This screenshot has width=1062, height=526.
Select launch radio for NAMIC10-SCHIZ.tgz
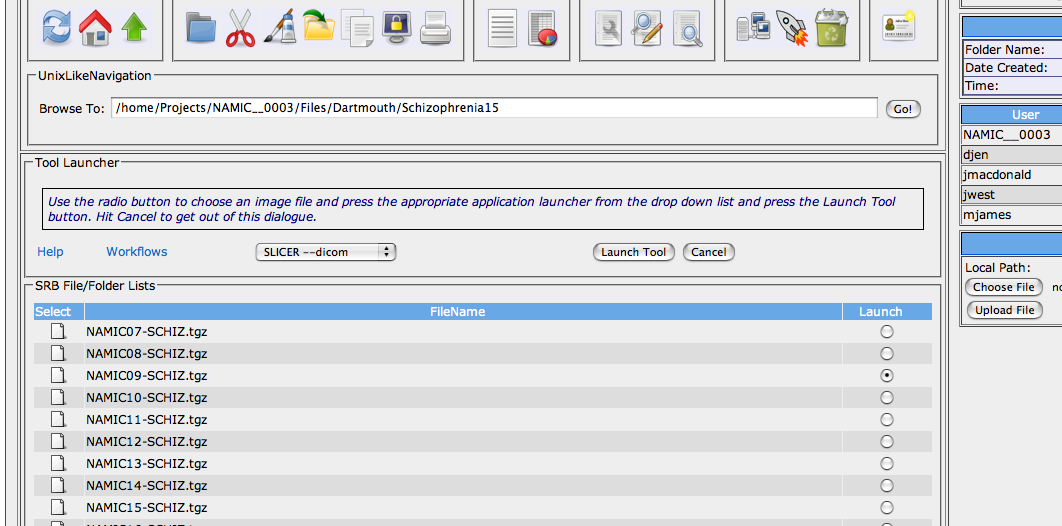pos(886,398)
